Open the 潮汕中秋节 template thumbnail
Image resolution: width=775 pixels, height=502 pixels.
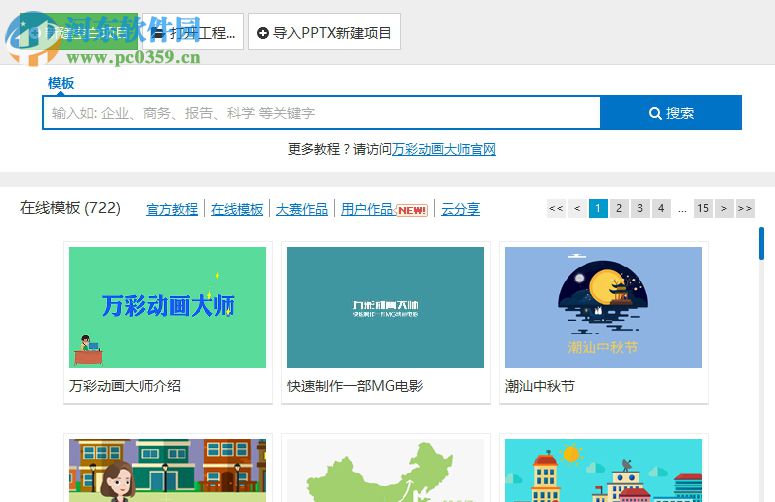click(x=603, y=307)
